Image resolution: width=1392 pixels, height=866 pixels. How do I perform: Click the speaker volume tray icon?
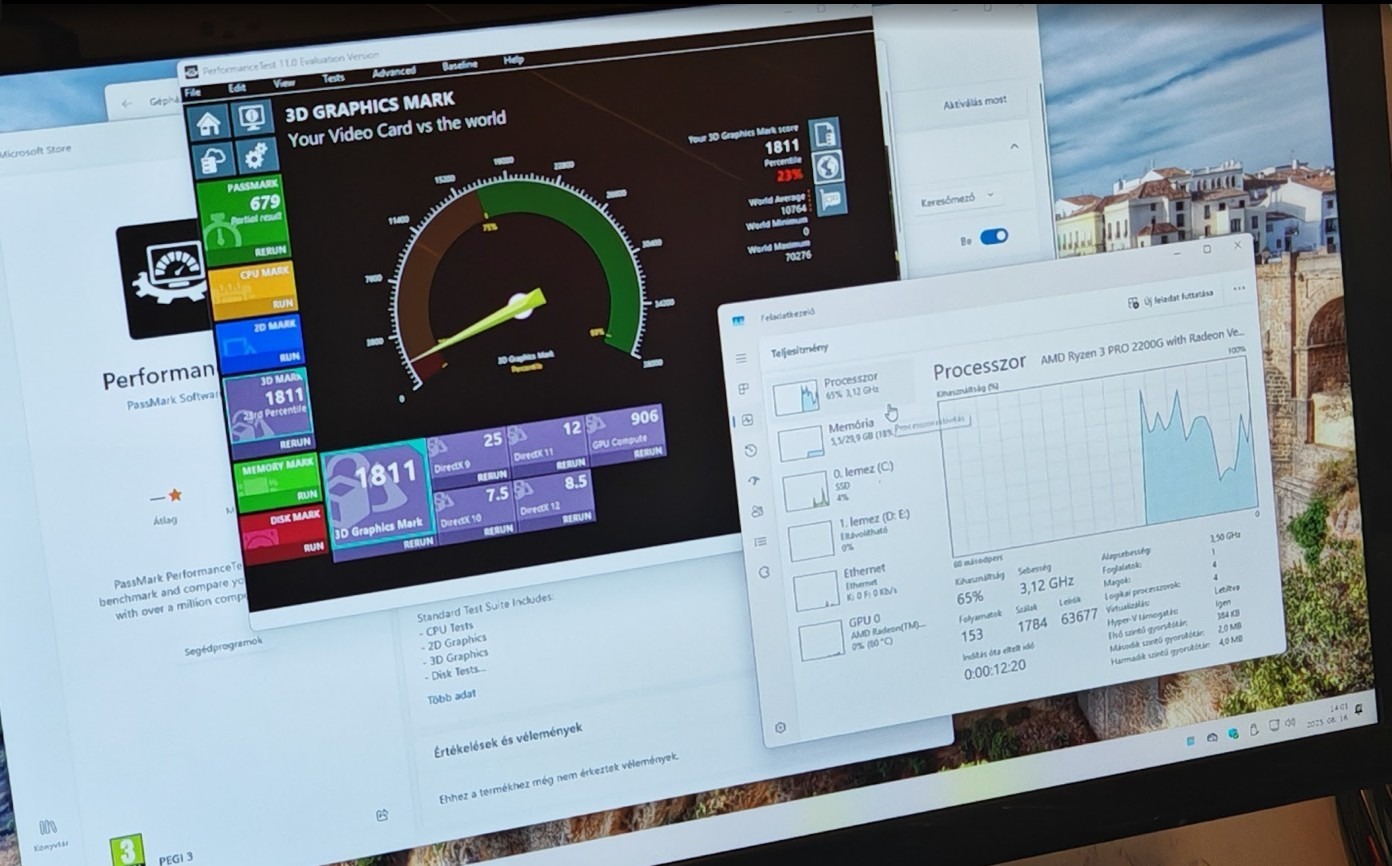(x=1290, y=724)
